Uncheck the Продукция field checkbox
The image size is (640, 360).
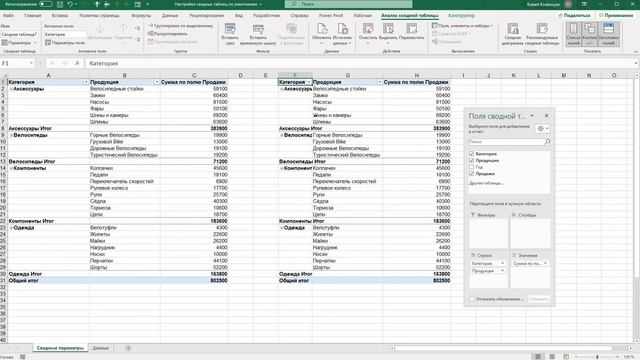point(471,160)
